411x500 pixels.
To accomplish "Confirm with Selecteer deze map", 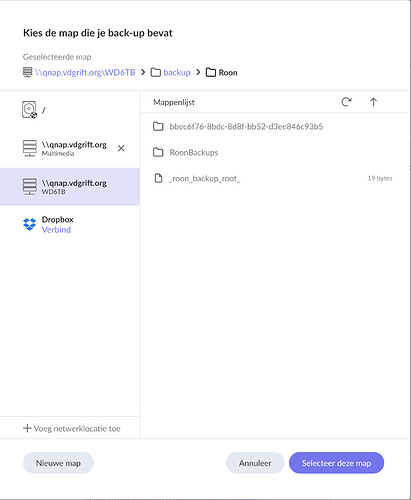I will click(336, 463).
